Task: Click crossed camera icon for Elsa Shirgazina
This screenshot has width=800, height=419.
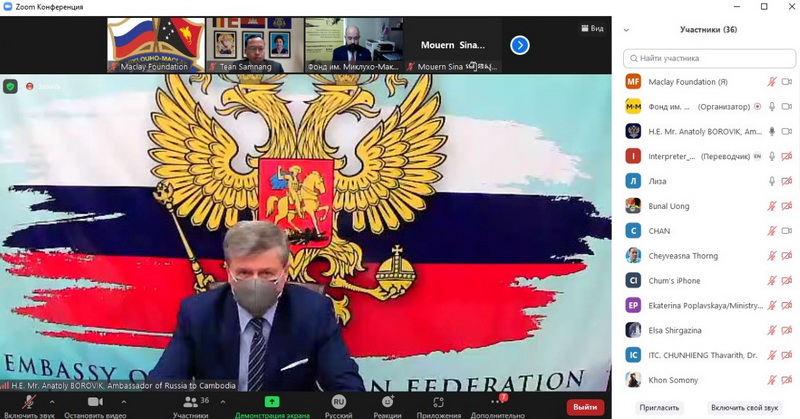Action: [x=787, y=330]
